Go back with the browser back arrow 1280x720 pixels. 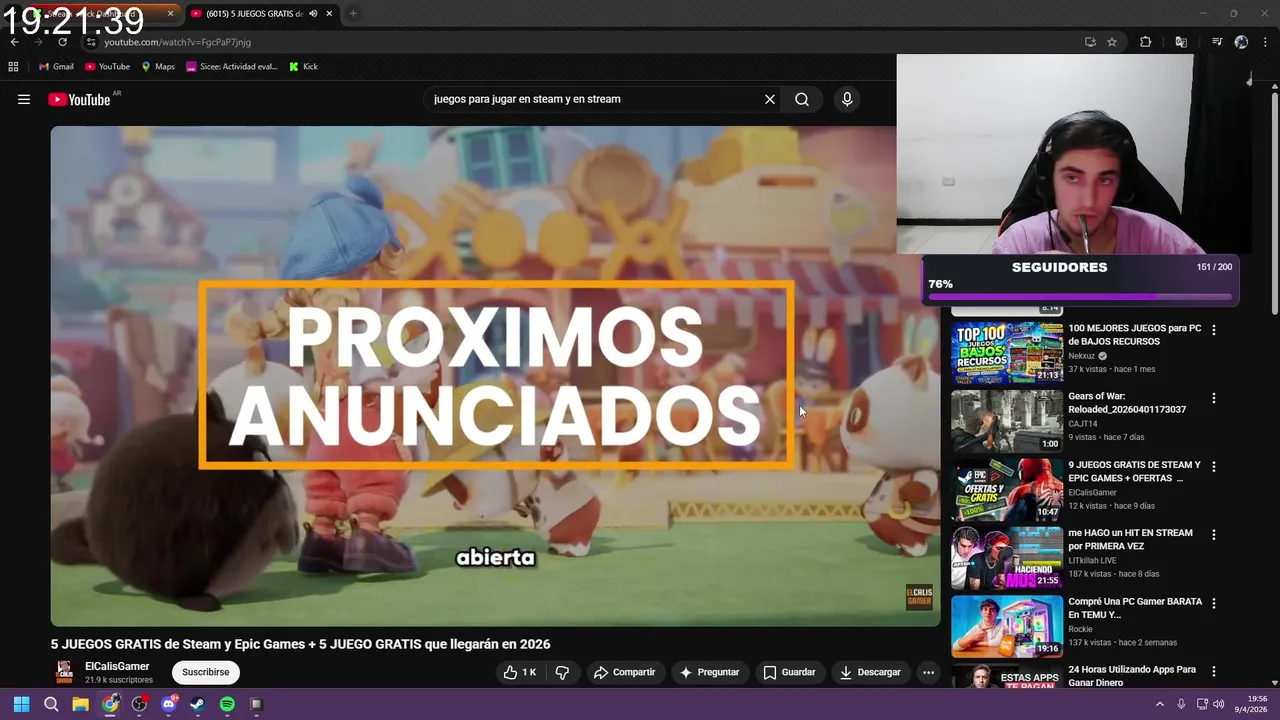coord(14,42)
